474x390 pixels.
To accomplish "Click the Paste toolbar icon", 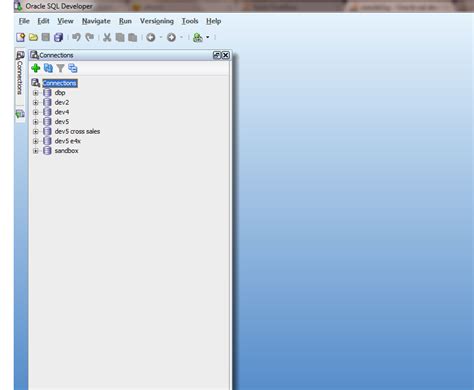I will pos(132,37).
